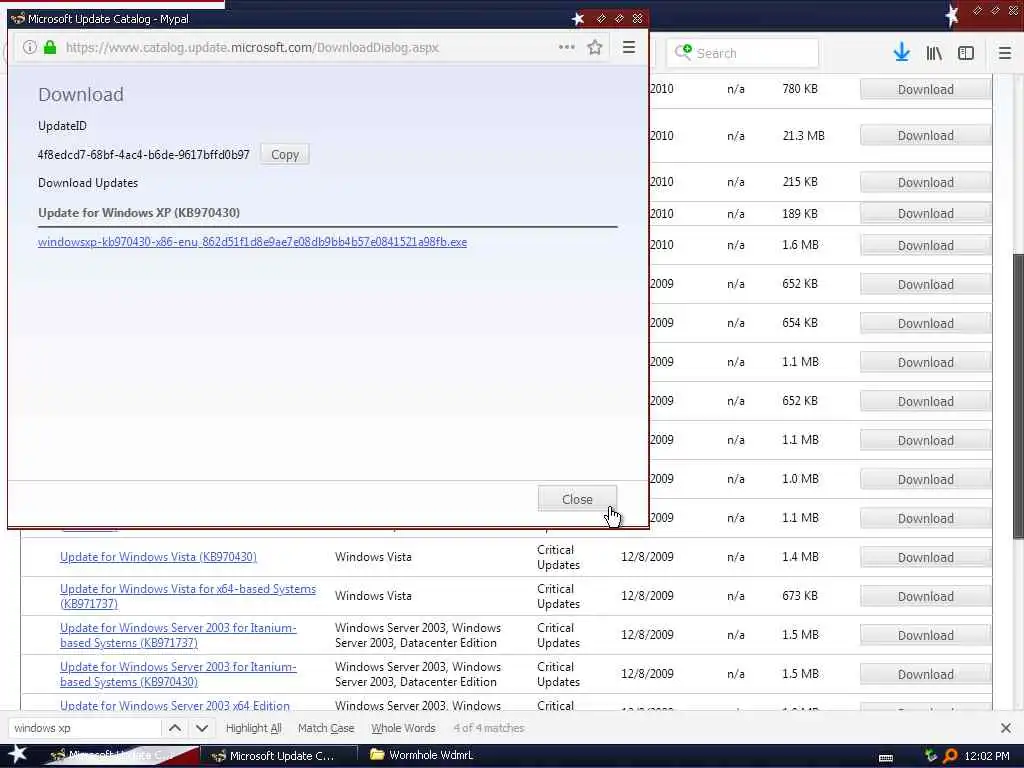Viewport: 1024px width, 768px height.
Task: Click the orange magnifier tray icon
Action: click(x=950, y=756)
